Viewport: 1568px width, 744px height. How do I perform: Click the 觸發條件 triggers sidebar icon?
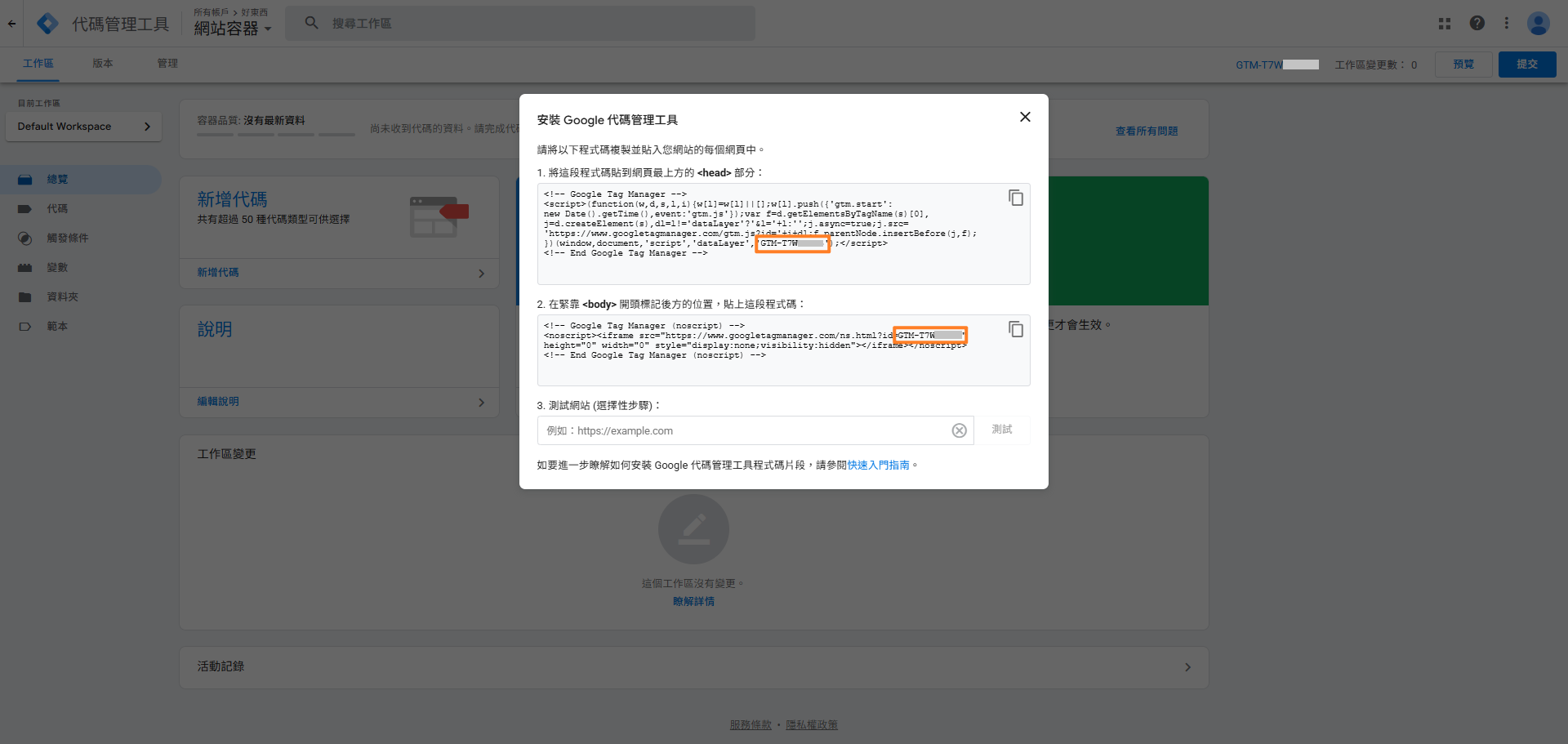[x=24, y=238]
